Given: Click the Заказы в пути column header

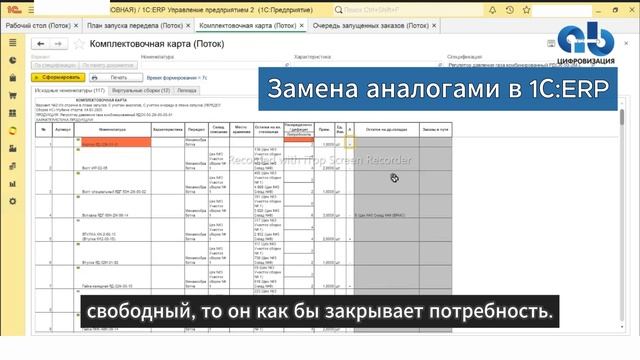Looking at the screenshot, I should (436, 129).
